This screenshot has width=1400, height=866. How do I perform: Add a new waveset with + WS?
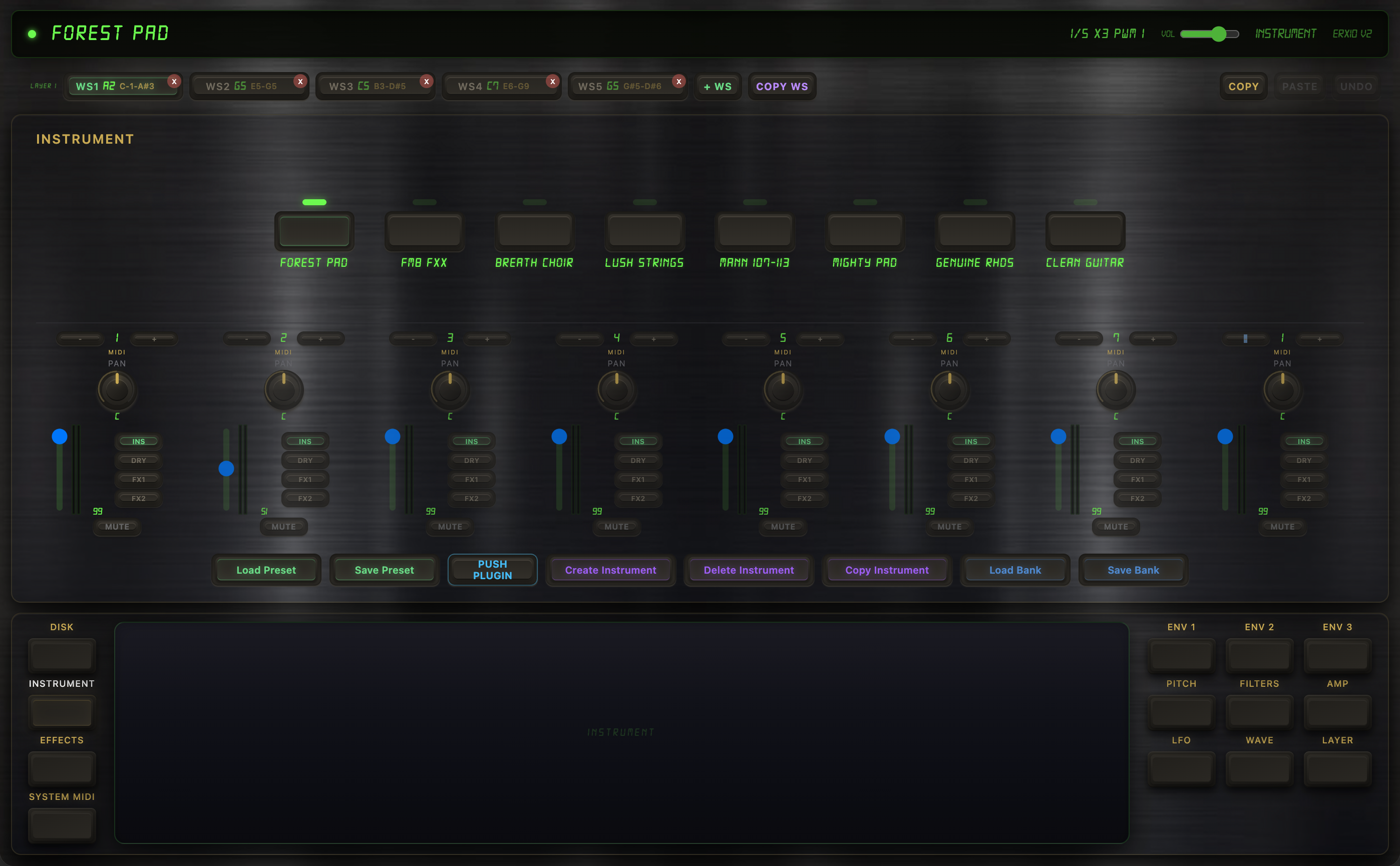click(718, 86)
